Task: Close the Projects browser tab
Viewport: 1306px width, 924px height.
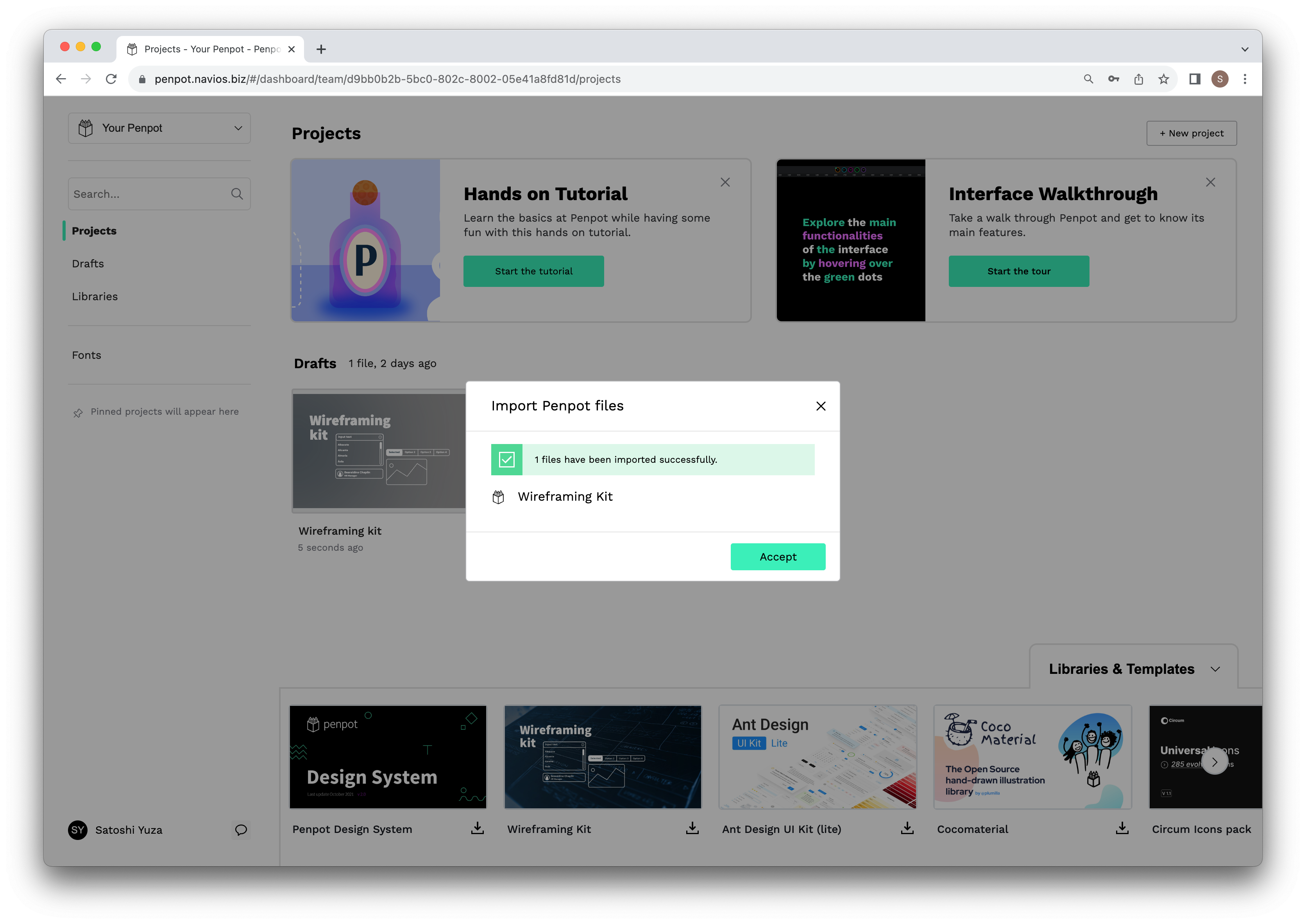Action: coord(291,49)
